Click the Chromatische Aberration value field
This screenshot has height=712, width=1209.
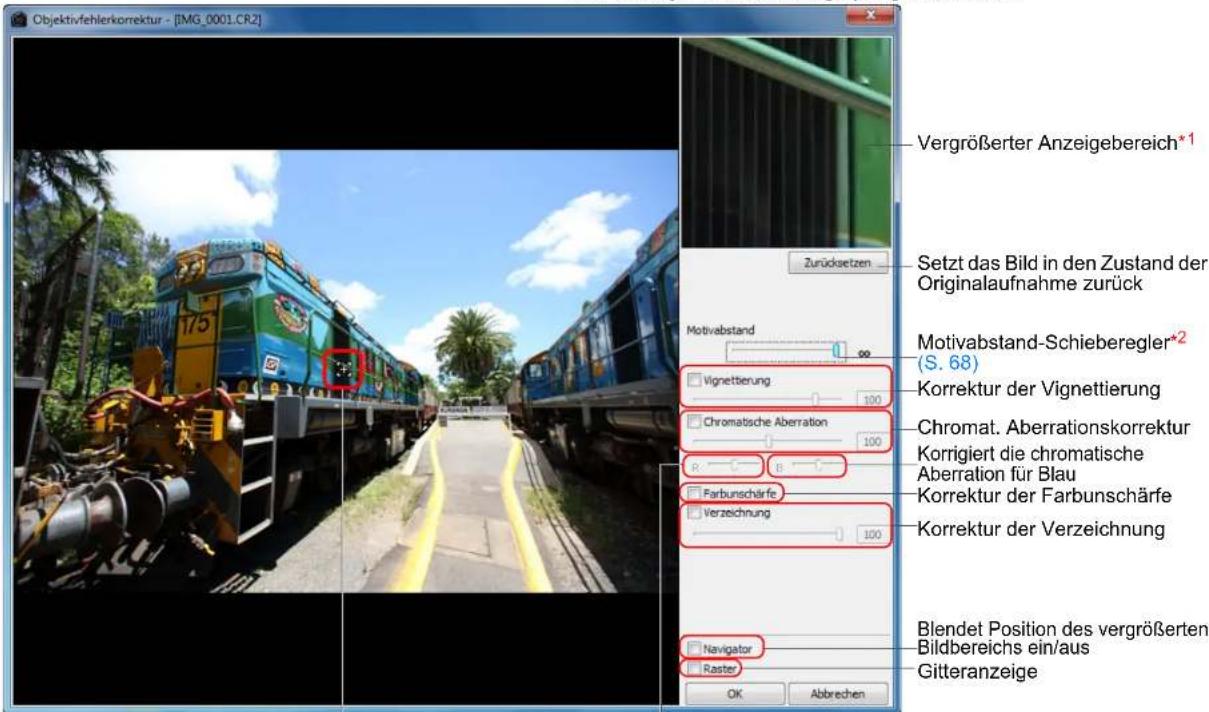pyautogui.click(x=871, y=441)
